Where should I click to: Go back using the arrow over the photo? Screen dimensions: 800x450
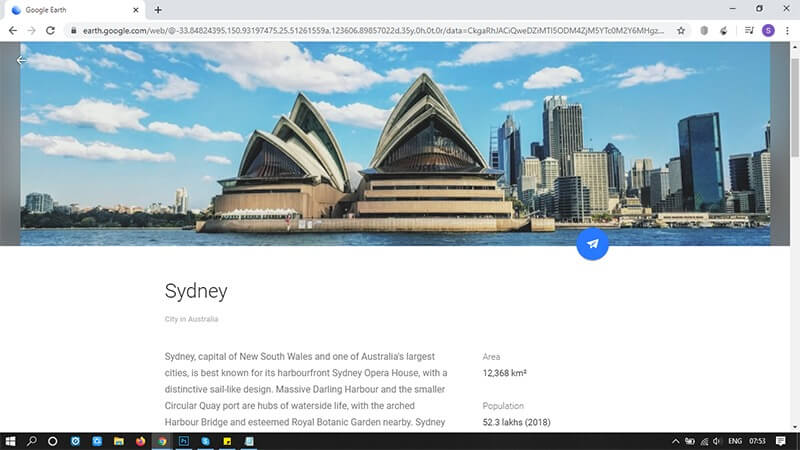click(x=21, y=60)
